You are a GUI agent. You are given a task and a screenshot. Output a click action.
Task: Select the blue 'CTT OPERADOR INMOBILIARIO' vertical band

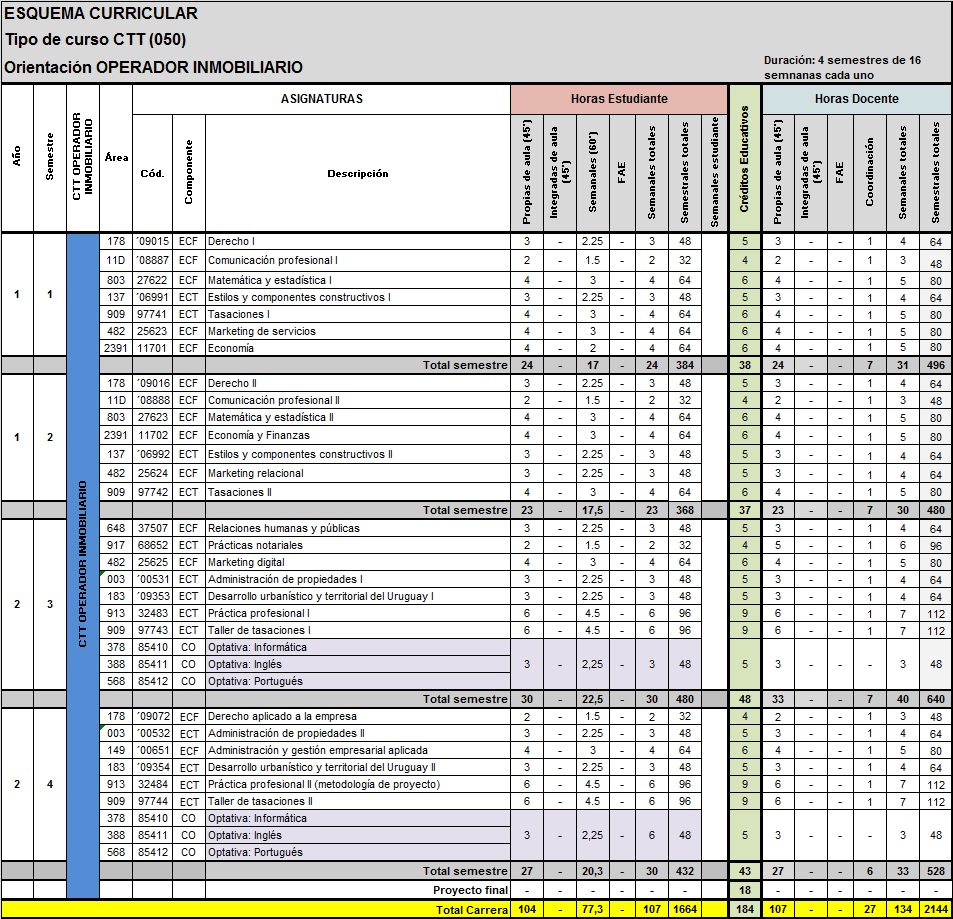coord(83,565)
